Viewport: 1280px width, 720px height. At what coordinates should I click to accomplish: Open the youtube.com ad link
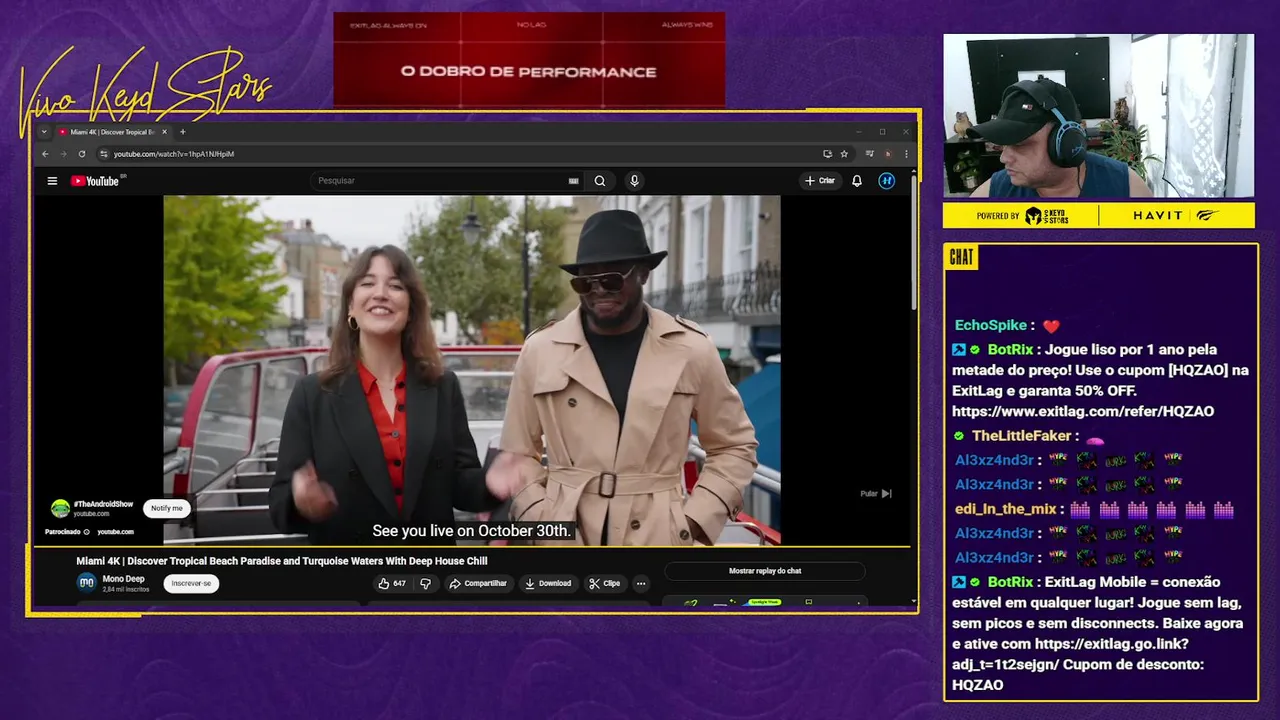pos(115,532)
